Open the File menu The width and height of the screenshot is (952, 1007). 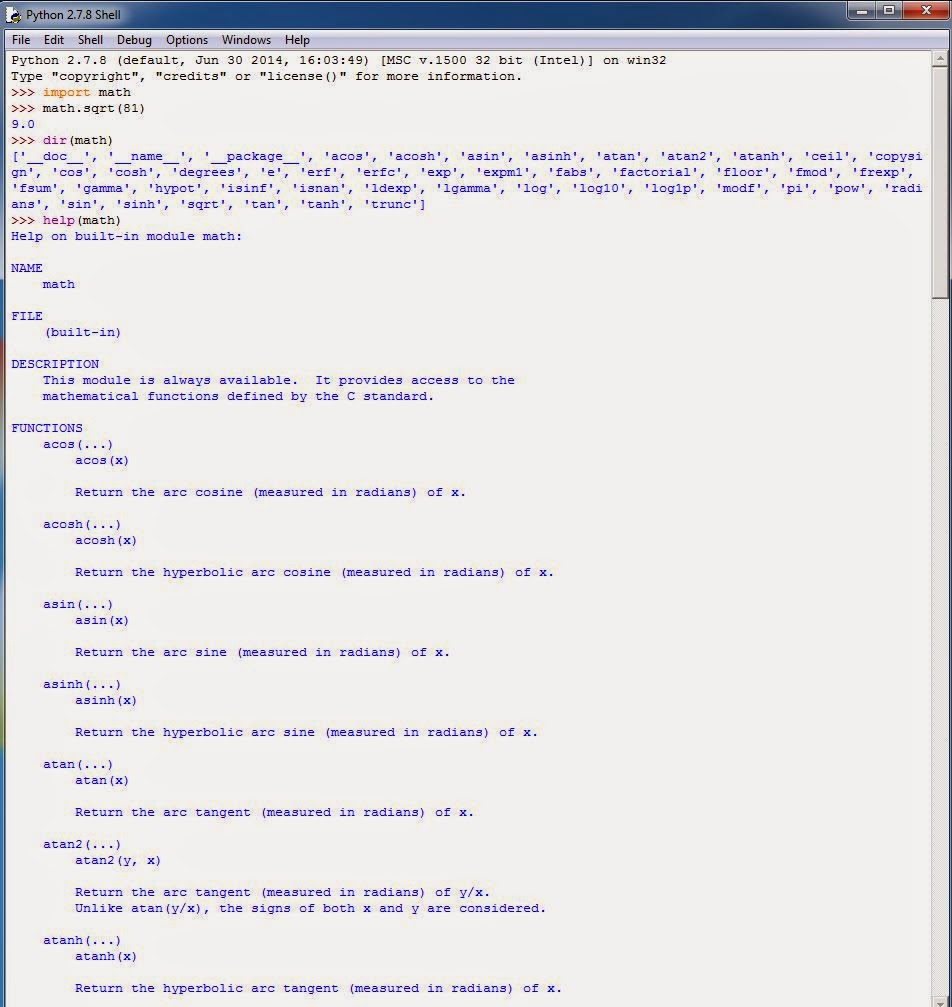click(x=20, y=40)
